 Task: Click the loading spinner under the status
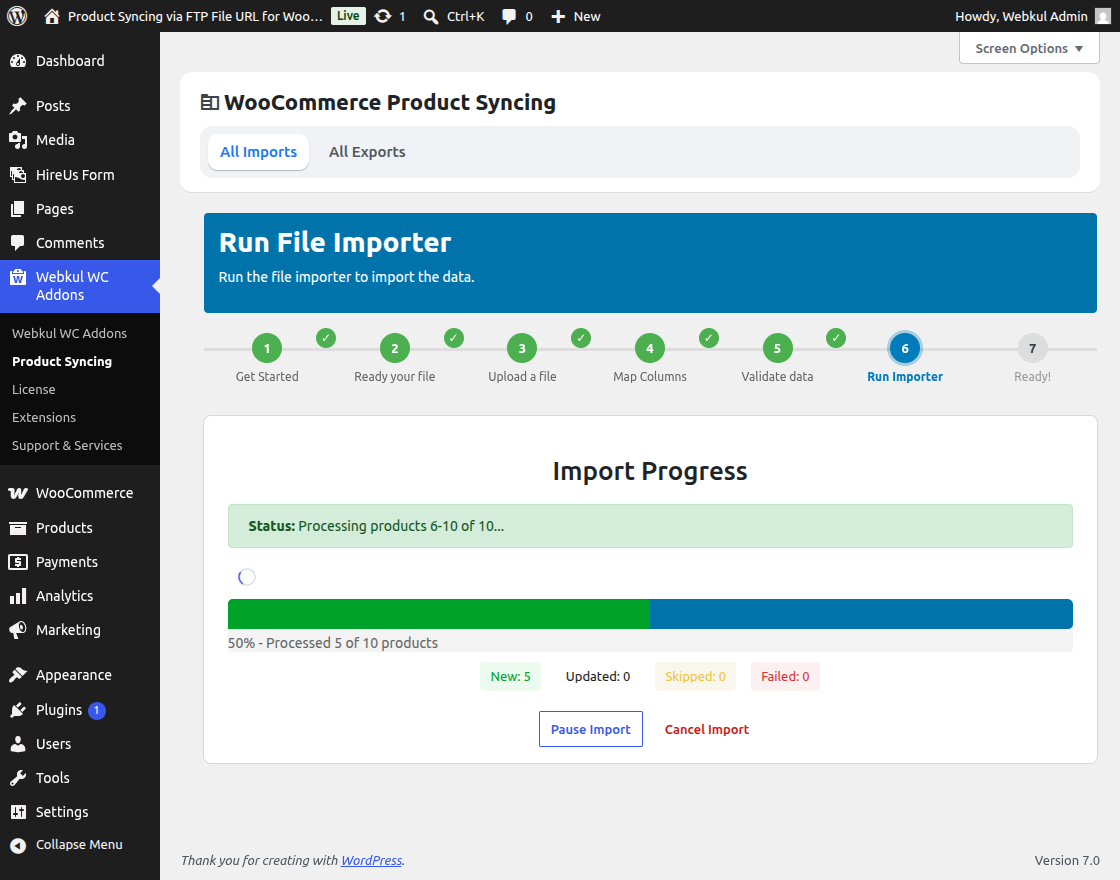pos(246,577)
